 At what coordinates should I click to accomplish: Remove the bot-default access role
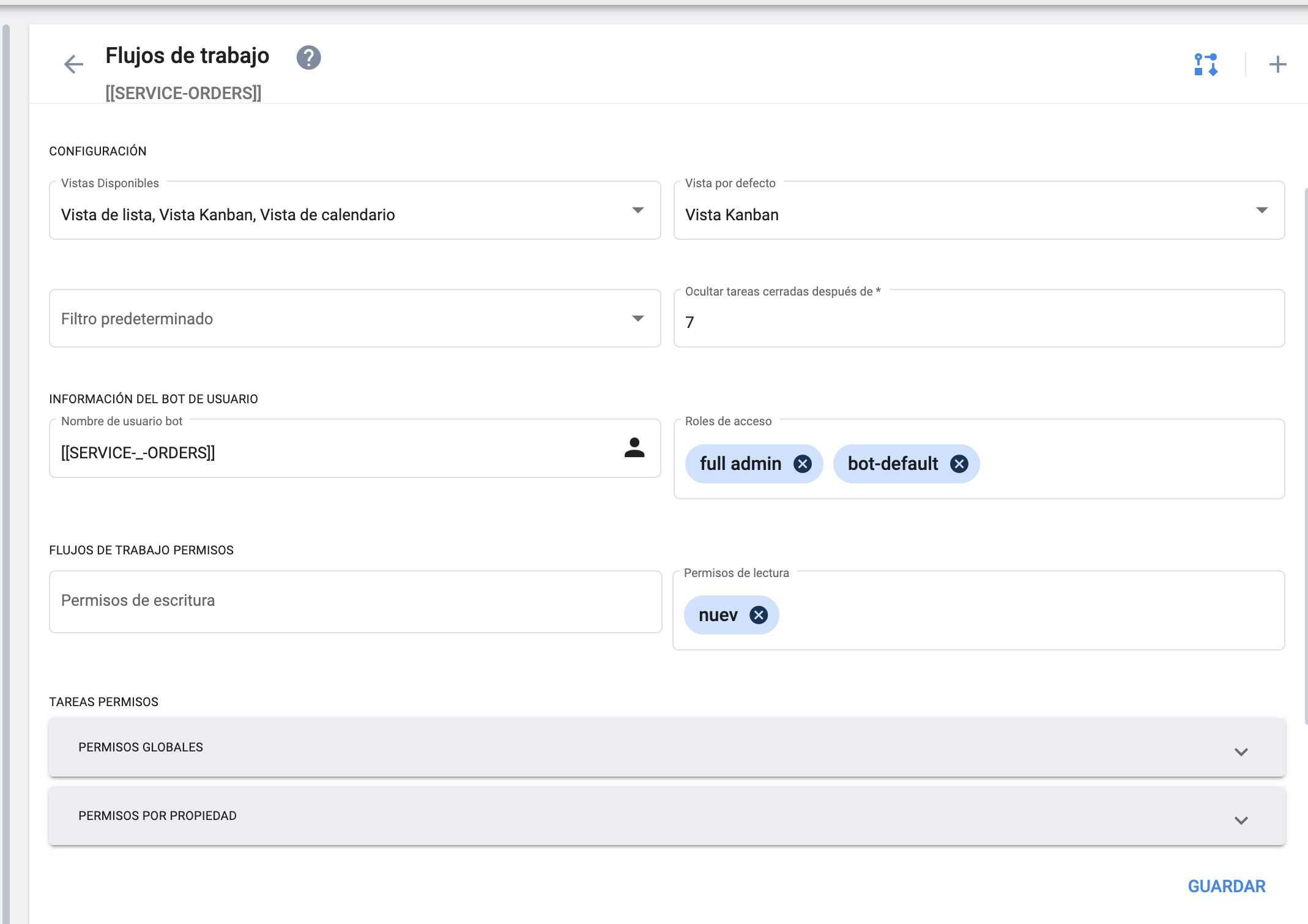coord(959,464)
